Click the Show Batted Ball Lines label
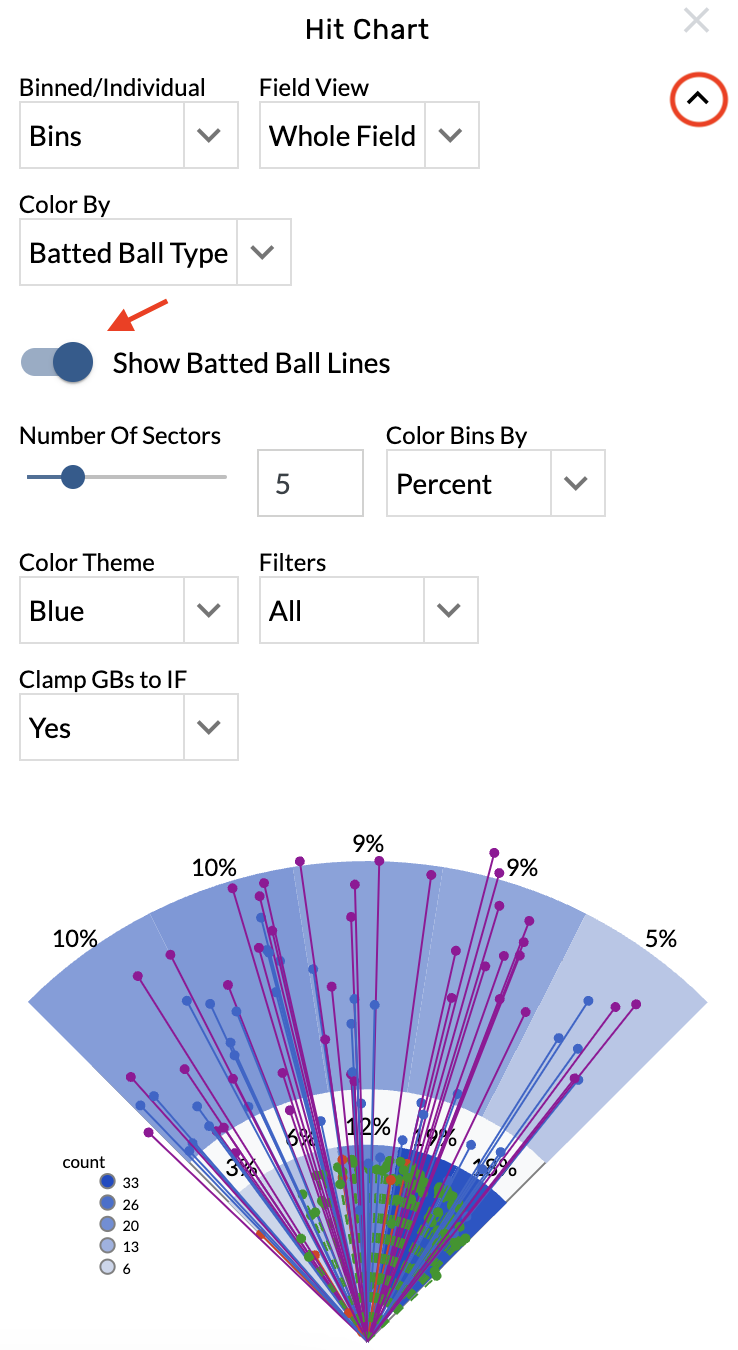This screenshot has height=1350, width=738. point(251,363)
